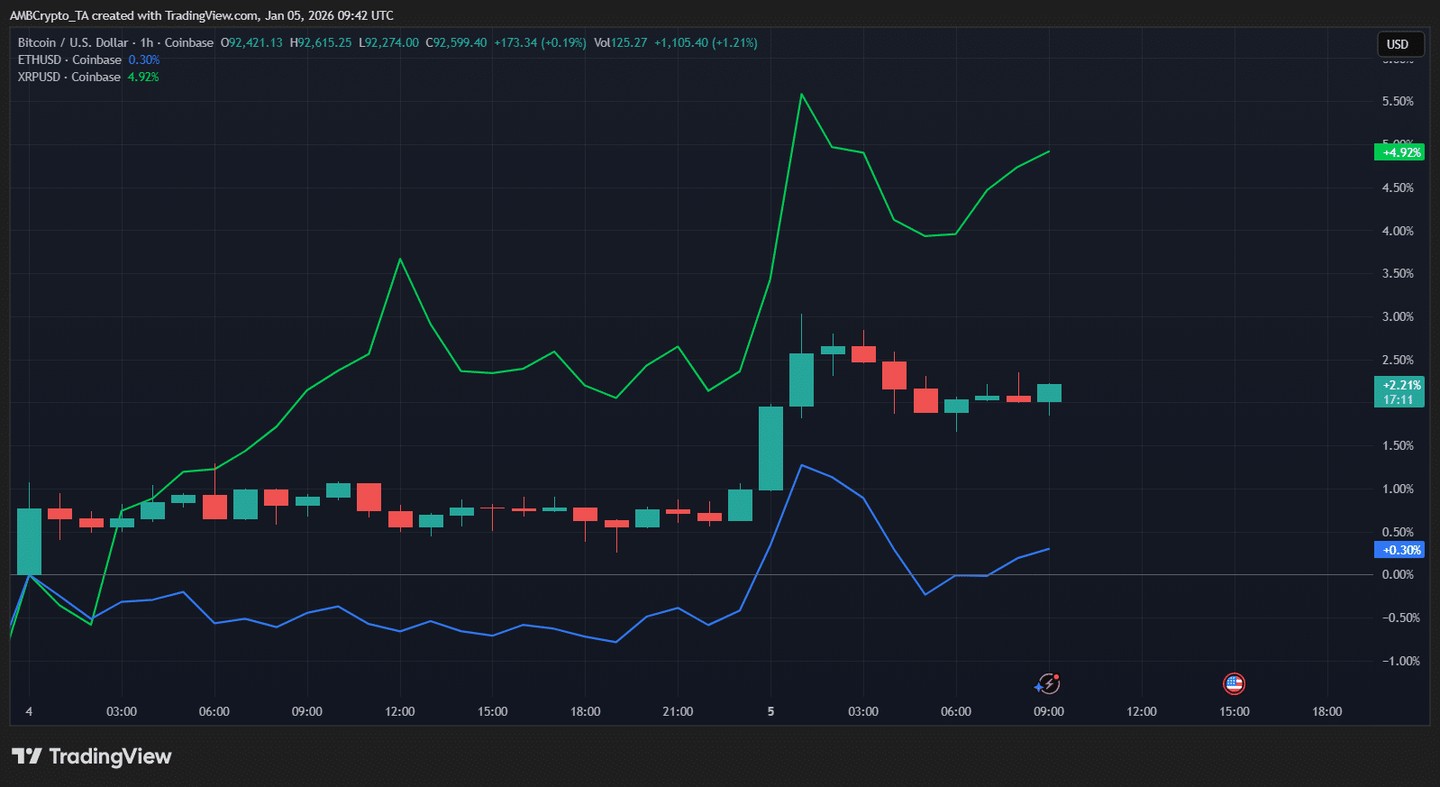Image resolution: width=1440 pixels, height=787 pixels.
Task: Click the crypto news event icon at 09:00
Action: pyautogui.click(x=1047, y=683)
